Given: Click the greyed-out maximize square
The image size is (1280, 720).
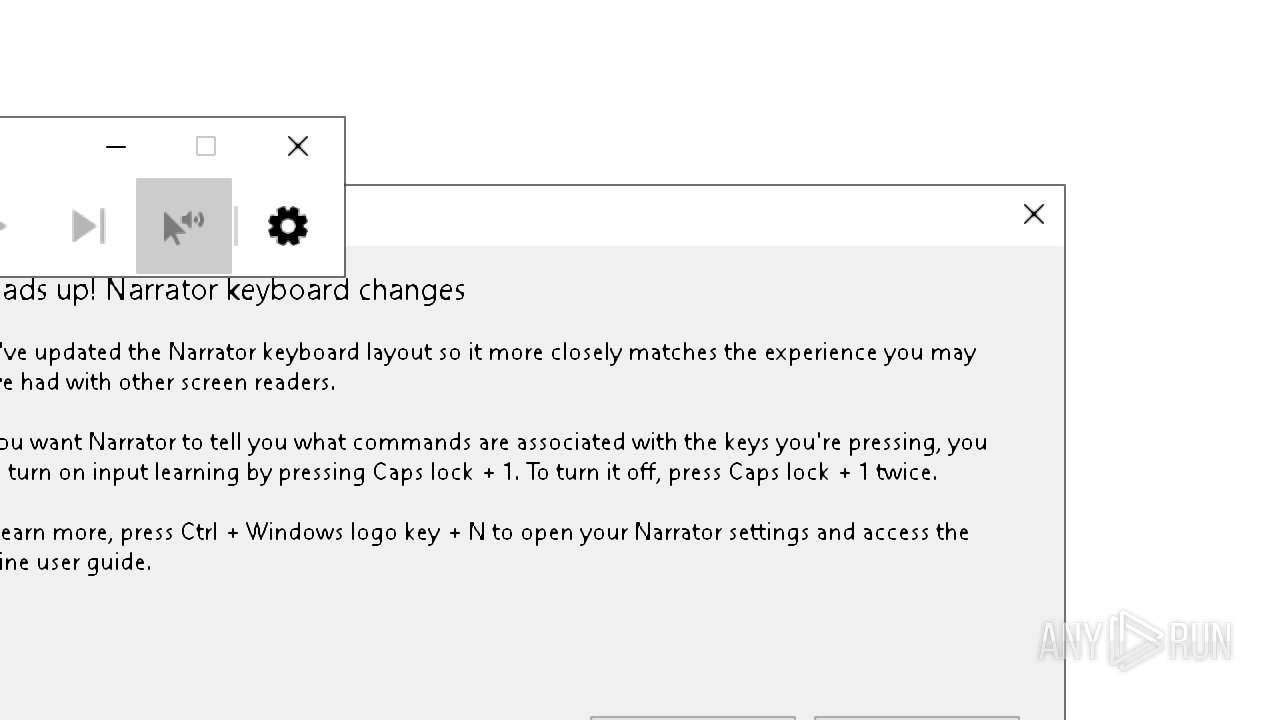Looking at the screenshot, I should point(206,147).
